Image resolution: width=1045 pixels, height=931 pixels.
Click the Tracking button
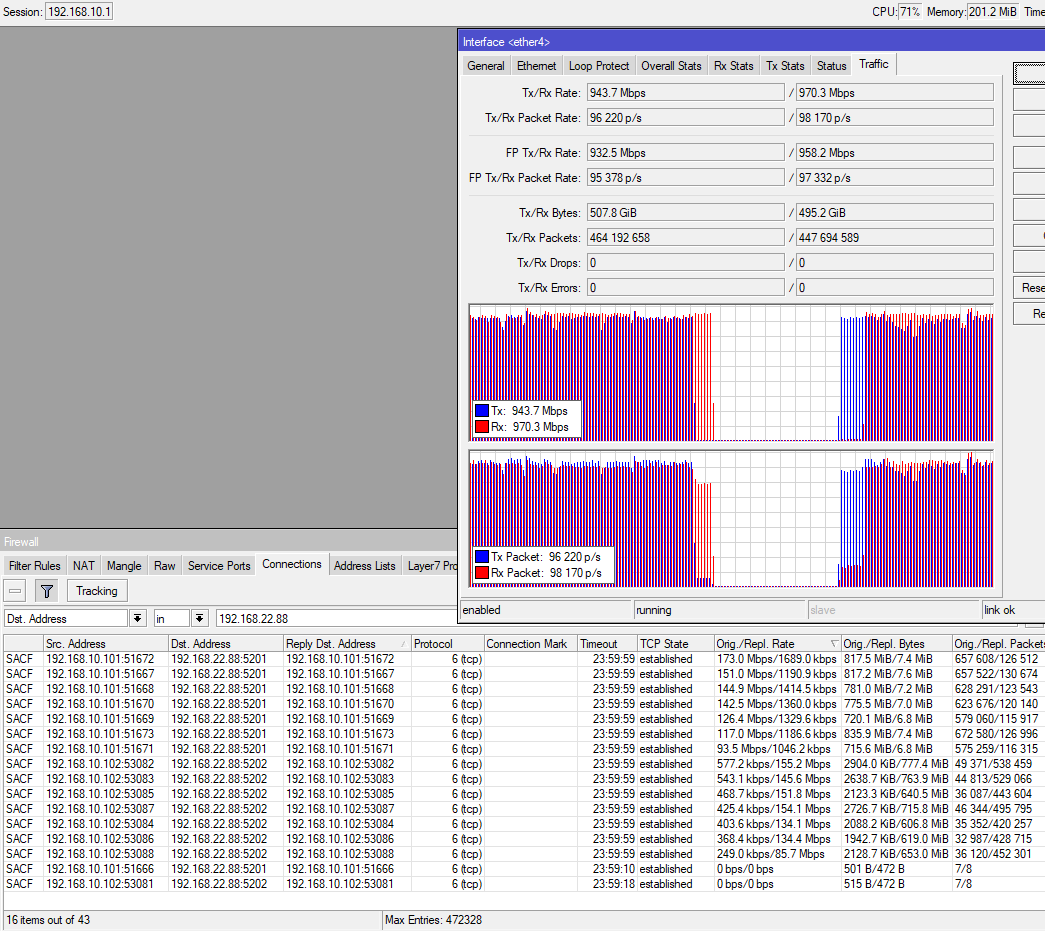coord(97,591)
